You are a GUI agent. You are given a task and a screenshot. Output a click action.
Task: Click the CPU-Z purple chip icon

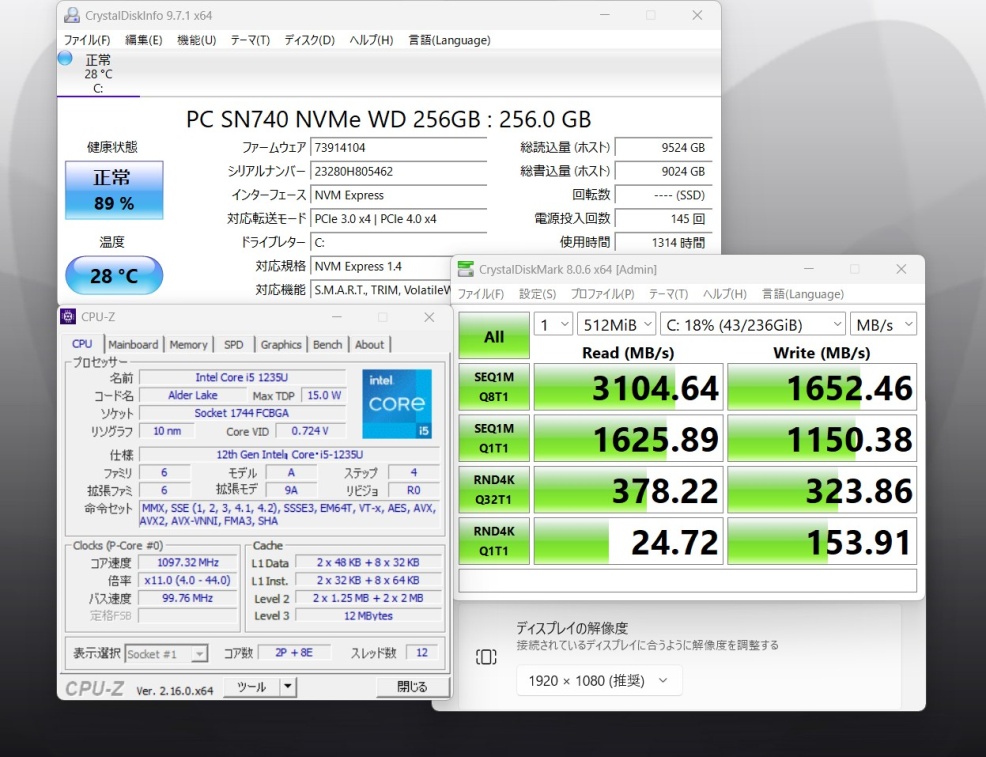coord(68,317)
